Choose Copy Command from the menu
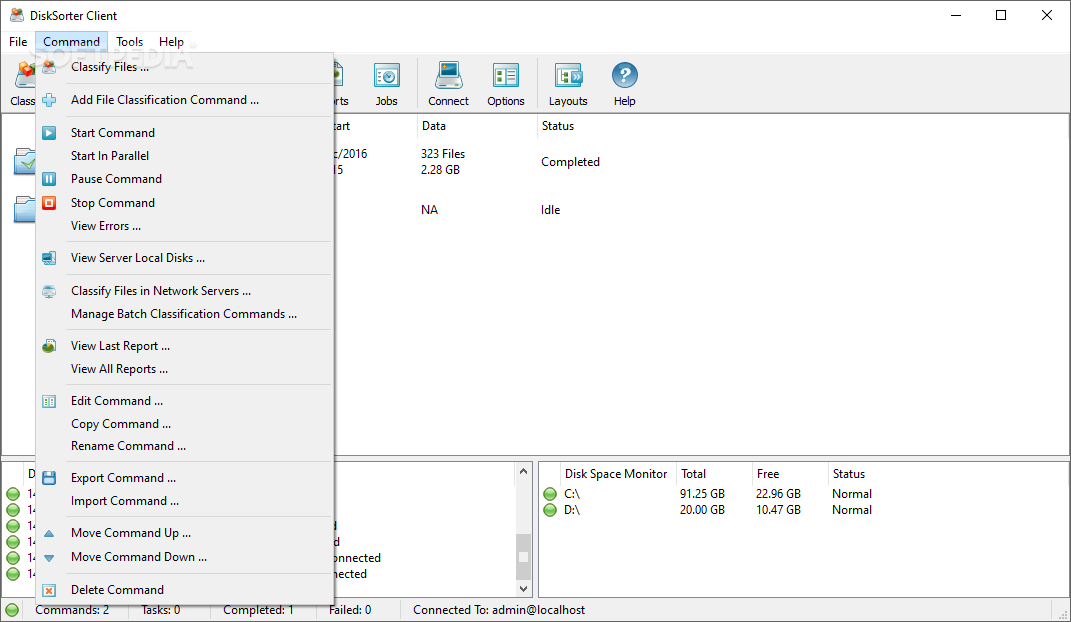 point(121,424)
